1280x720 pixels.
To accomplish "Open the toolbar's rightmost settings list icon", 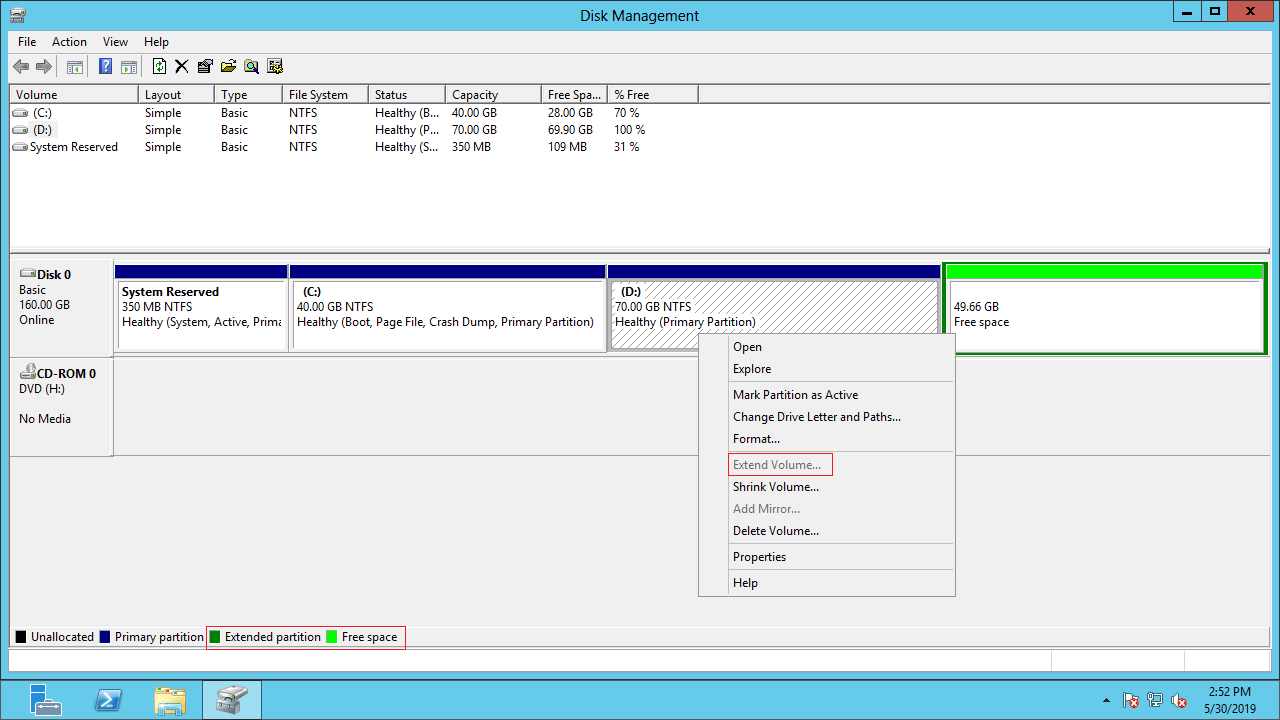I will coord(275,67).
